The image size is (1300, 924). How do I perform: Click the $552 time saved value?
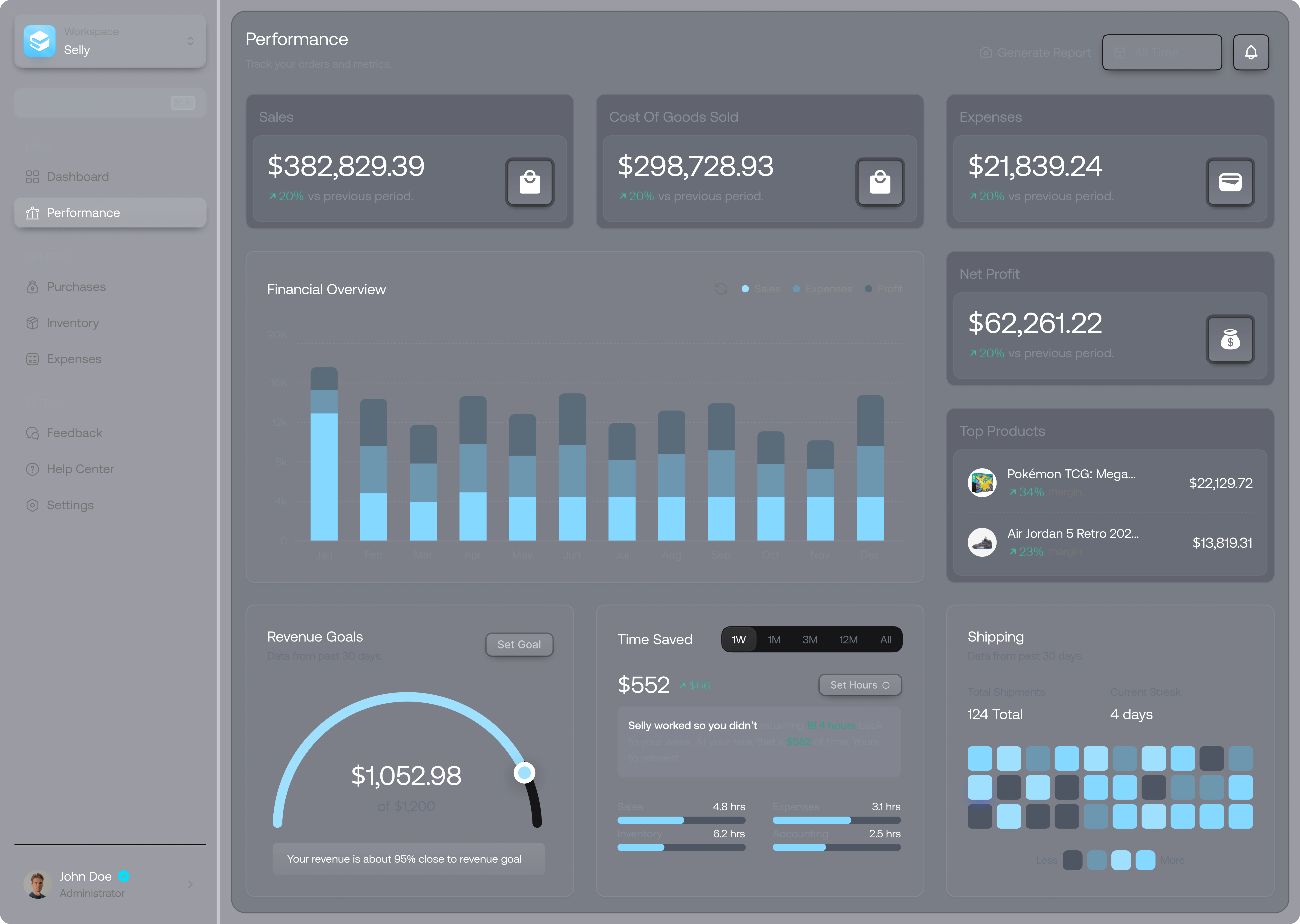tap(644, 685)
